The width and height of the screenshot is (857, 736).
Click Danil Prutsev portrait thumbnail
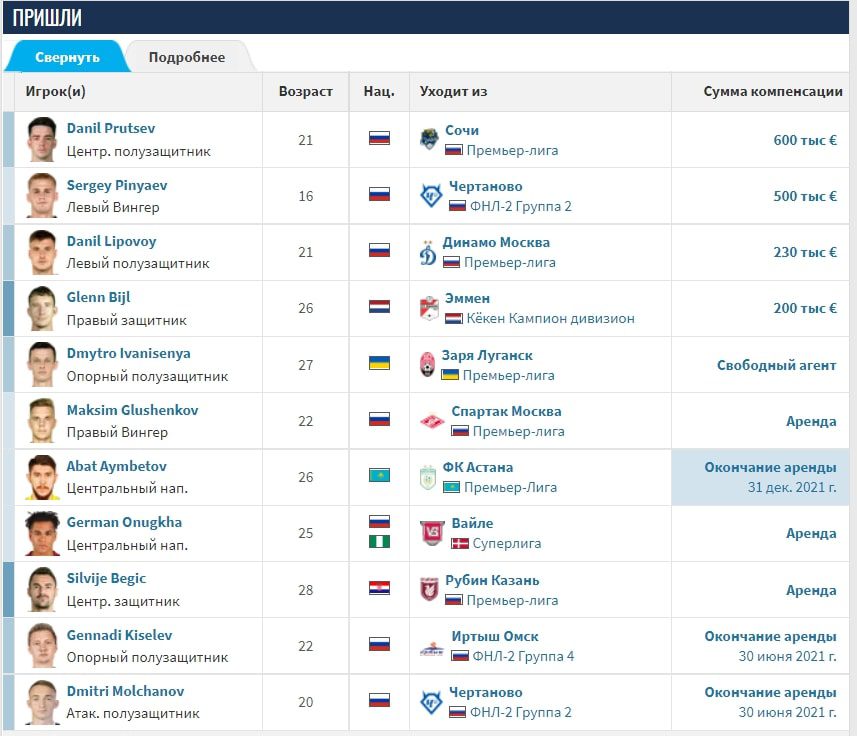point(42,139)
